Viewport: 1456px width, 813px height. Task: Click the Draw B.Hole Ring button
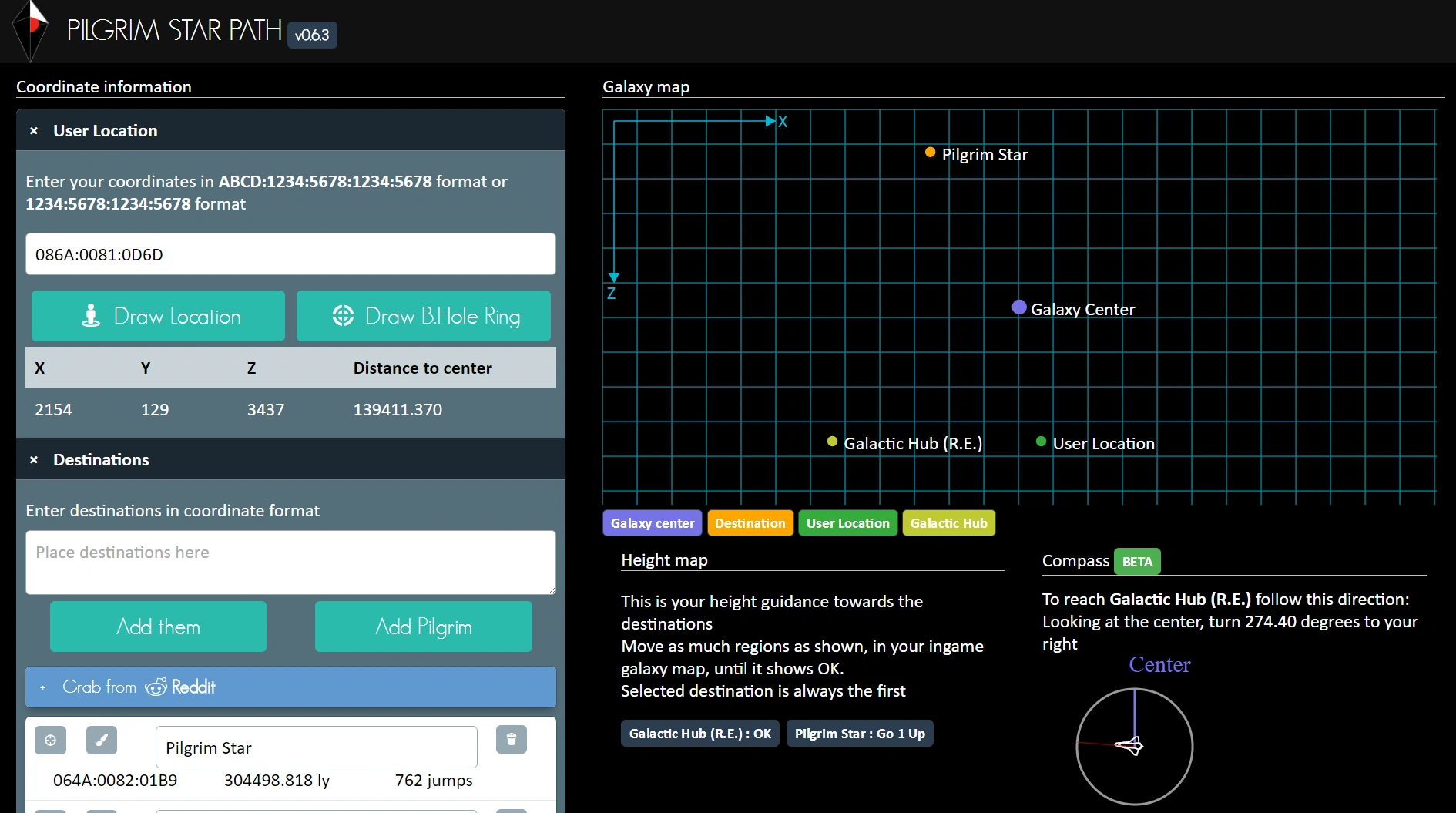click(x=424, y=316)
